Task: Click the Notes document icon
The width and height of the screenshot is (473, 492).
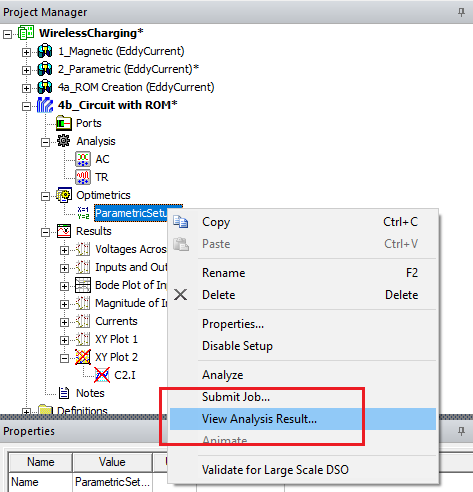Action: (x=64, y=393)
